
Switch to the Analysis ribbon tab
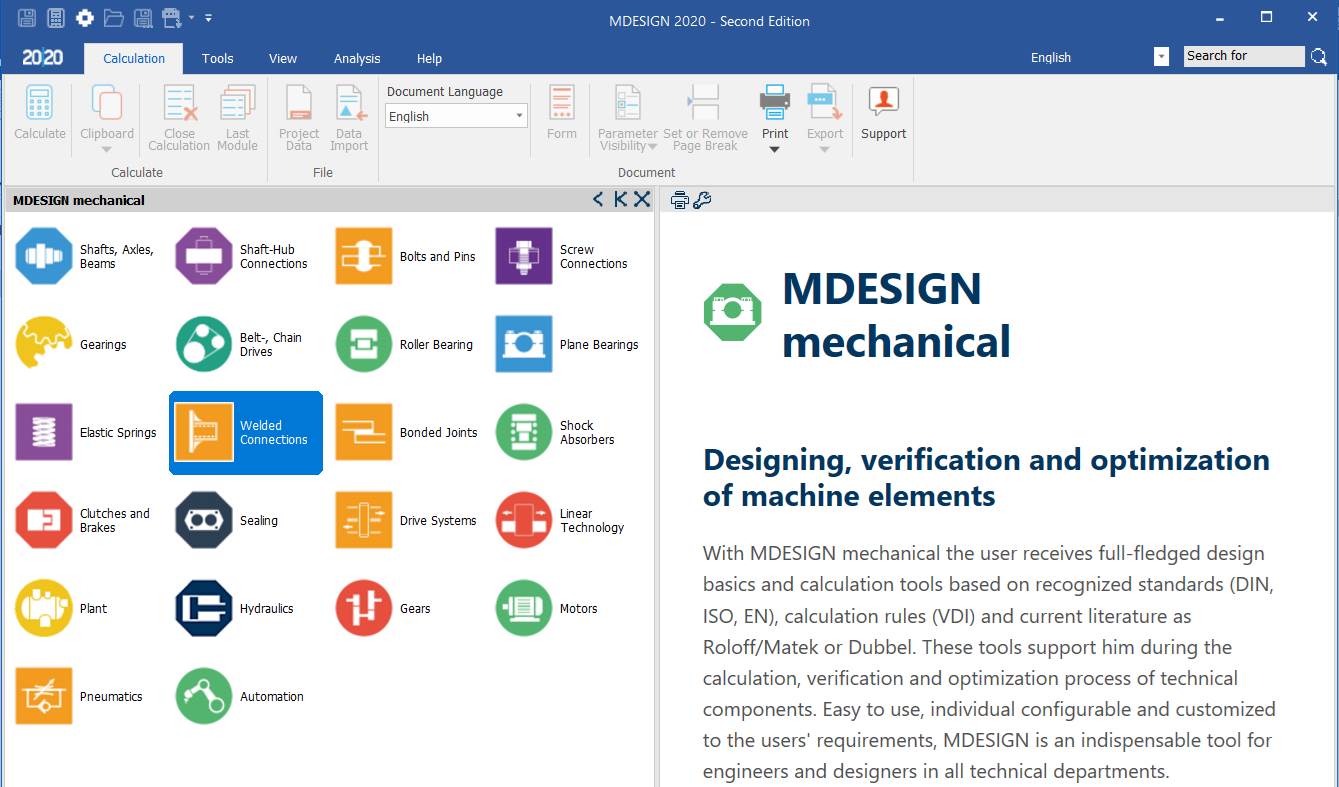tap(357, 58)
